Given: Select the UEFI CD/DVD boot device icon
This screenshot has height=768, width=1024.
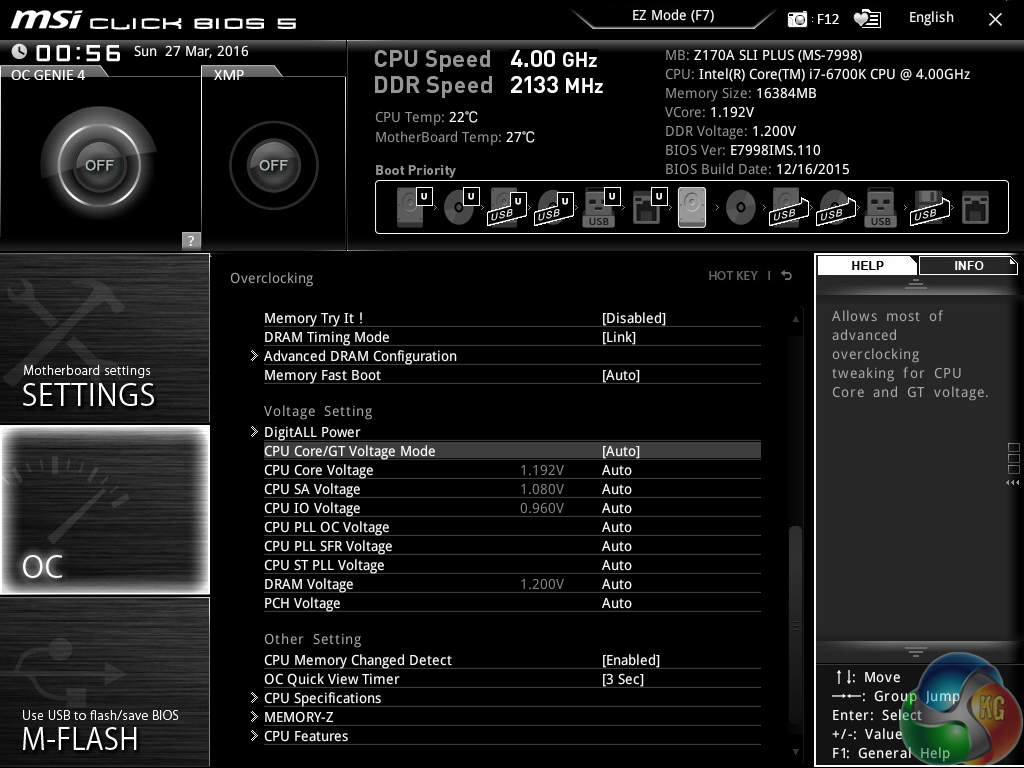Looking at the screenshot, I should tap(461, 207).
